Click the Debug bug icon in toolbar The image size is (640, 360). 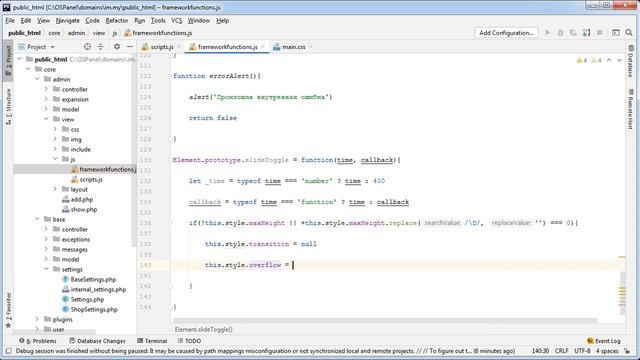point(560,33)
